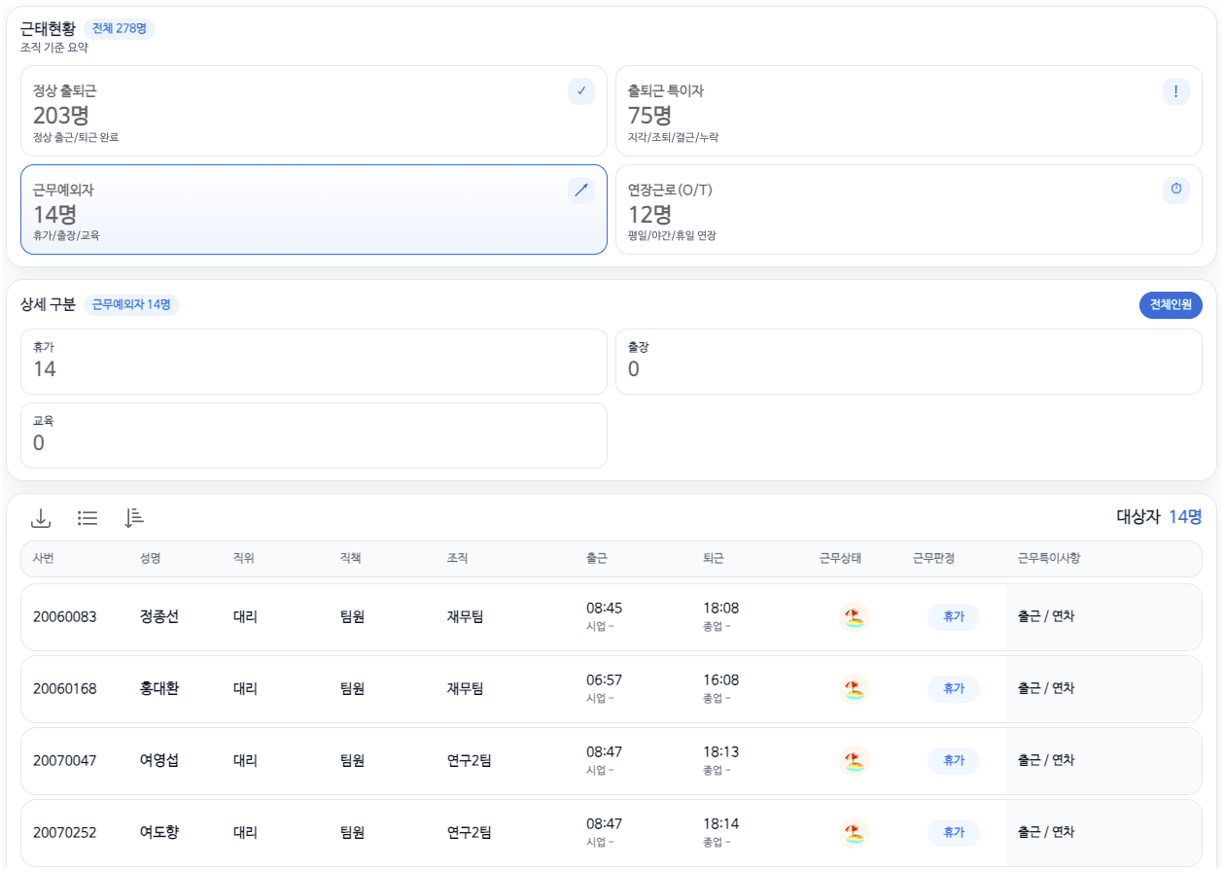This screenshot has width=1224, height=872.
Task: Click clock-out time 18:14
Action: pos(721,825)
